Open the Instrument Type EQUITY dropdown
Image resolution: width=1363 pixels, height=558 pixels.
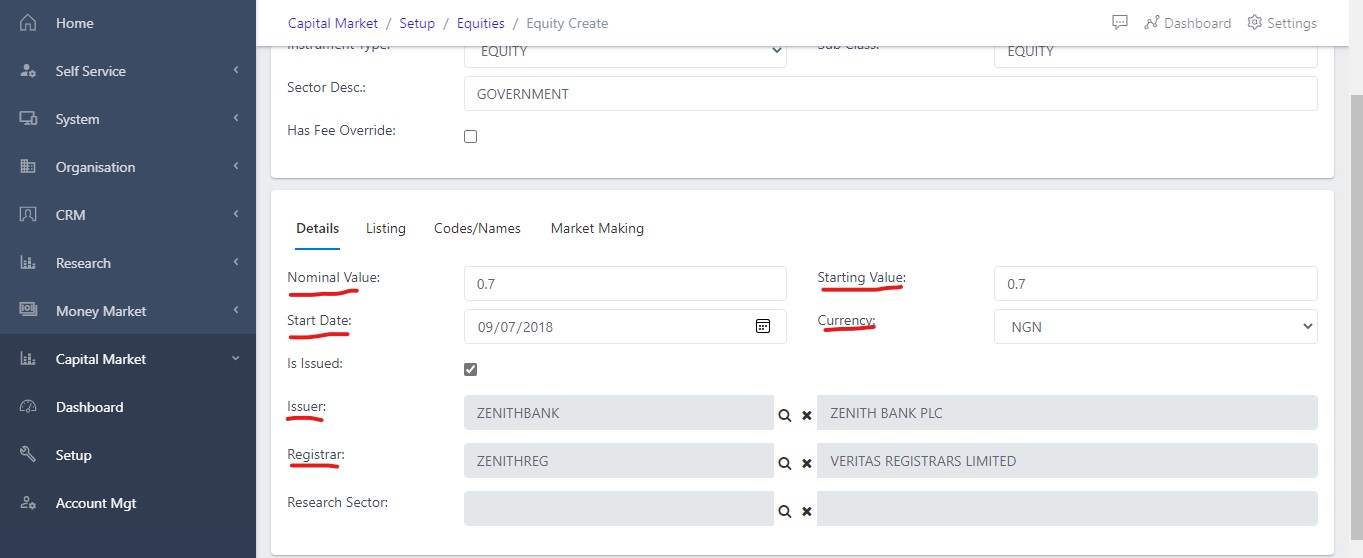(625, 52)
